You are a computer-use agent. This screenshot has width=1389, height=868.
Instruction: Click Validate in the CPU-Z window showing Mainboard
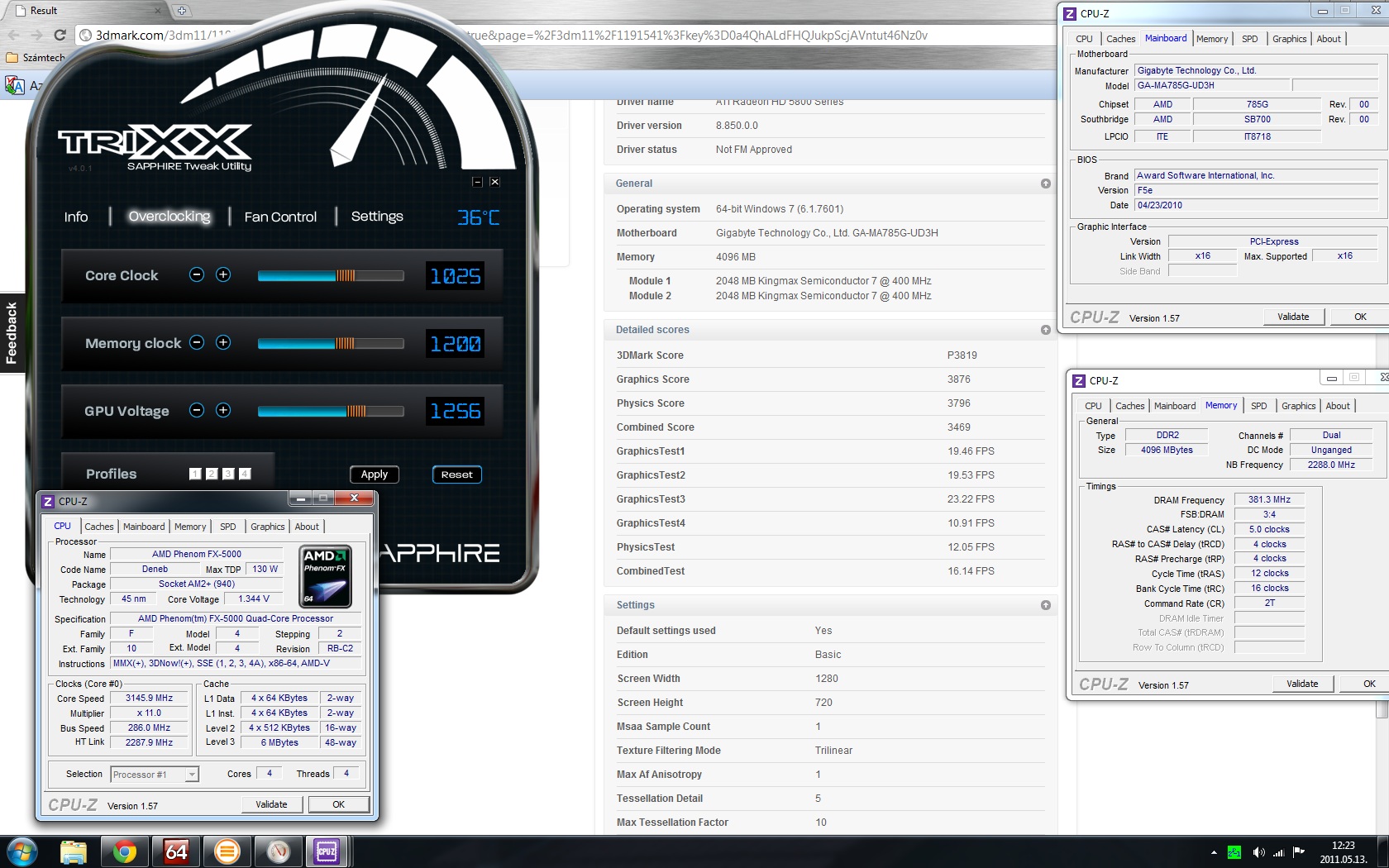point(1294,317)
